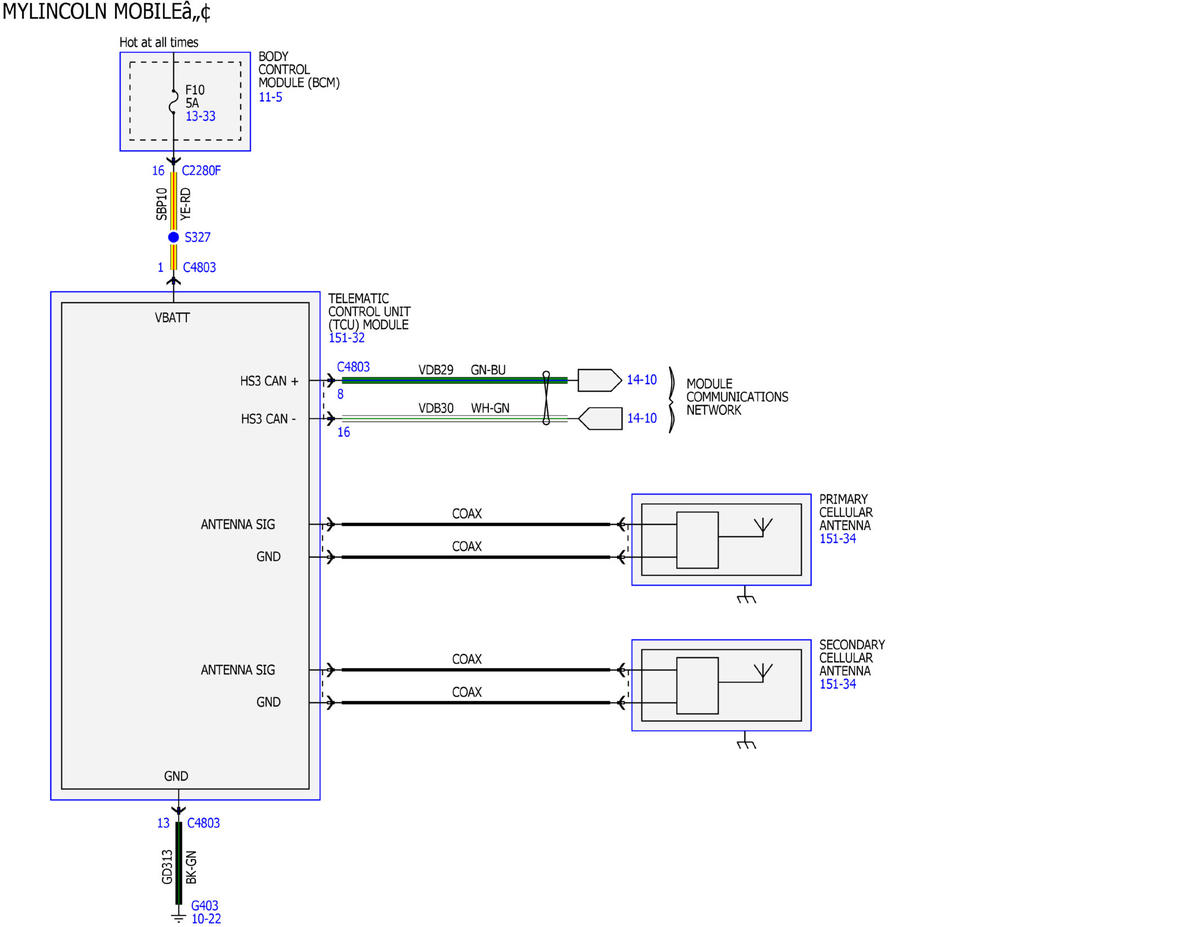Open the 10-22 ground reference link
This screenshot has width=1200, height=927.
coord(205,919)
